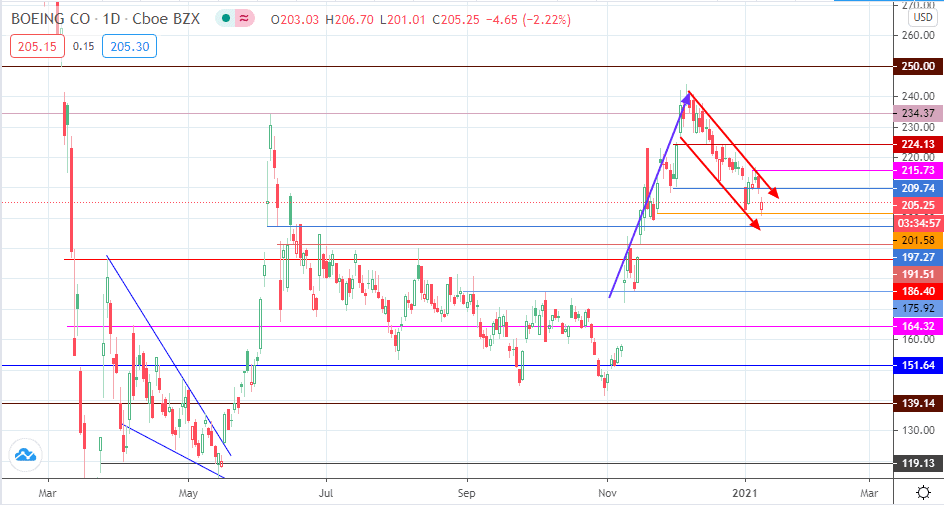Screen dimensions: 944x505
Task: Open the BOEING CO symbol title
Action: tap(51, 19)
